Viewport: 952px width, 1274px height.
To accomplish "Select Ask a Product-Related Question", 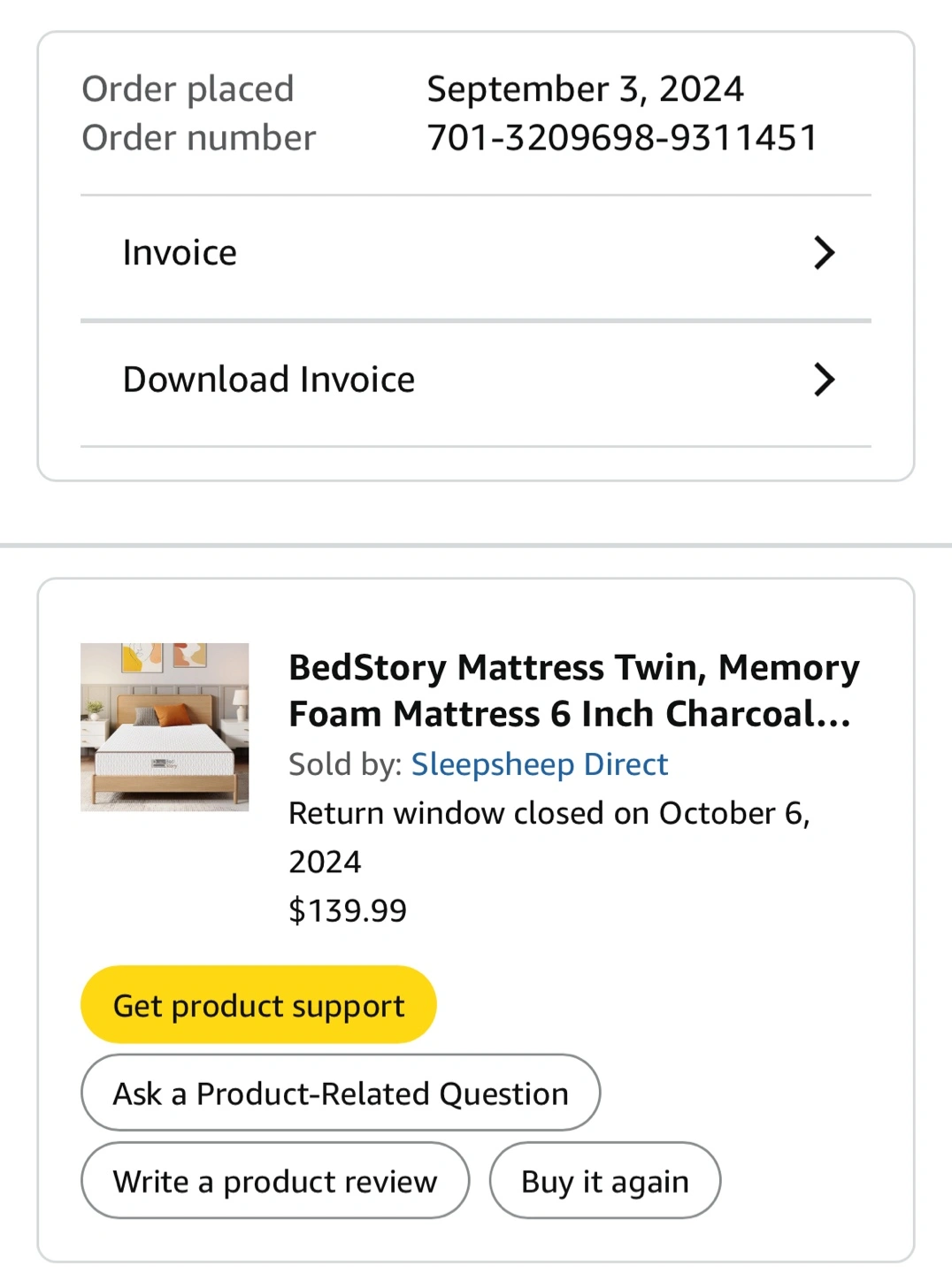I will (x=341, y=1094).
